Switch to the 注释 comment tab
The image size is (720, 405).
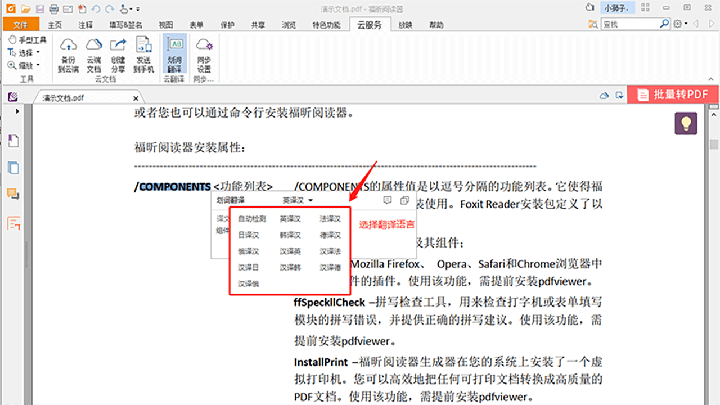[x=85, y=25]
